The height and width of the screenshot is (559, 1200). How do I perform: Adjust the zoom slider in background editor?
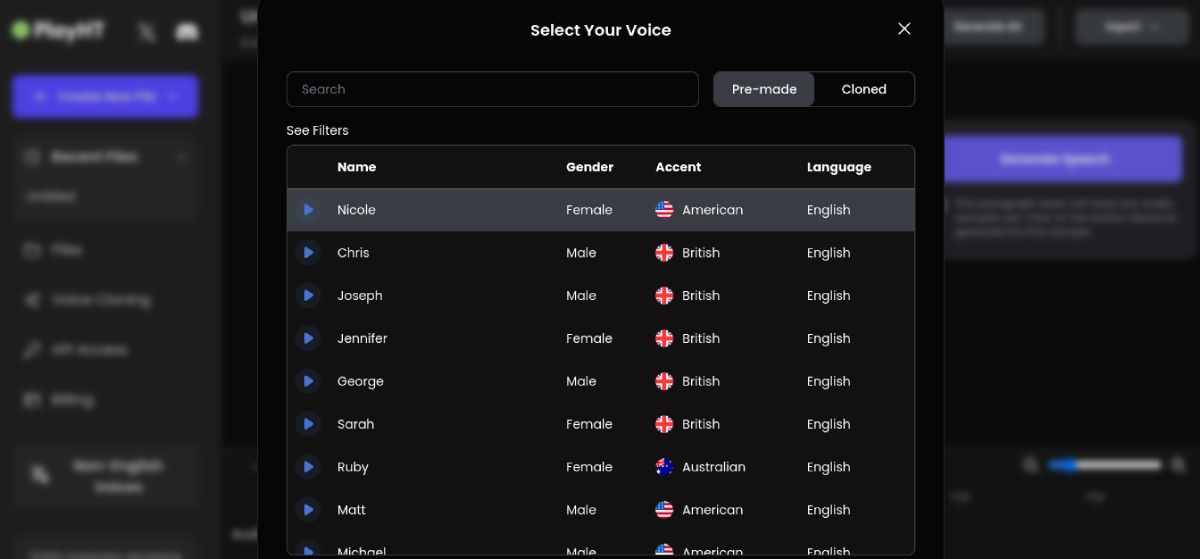(1104, 465)
